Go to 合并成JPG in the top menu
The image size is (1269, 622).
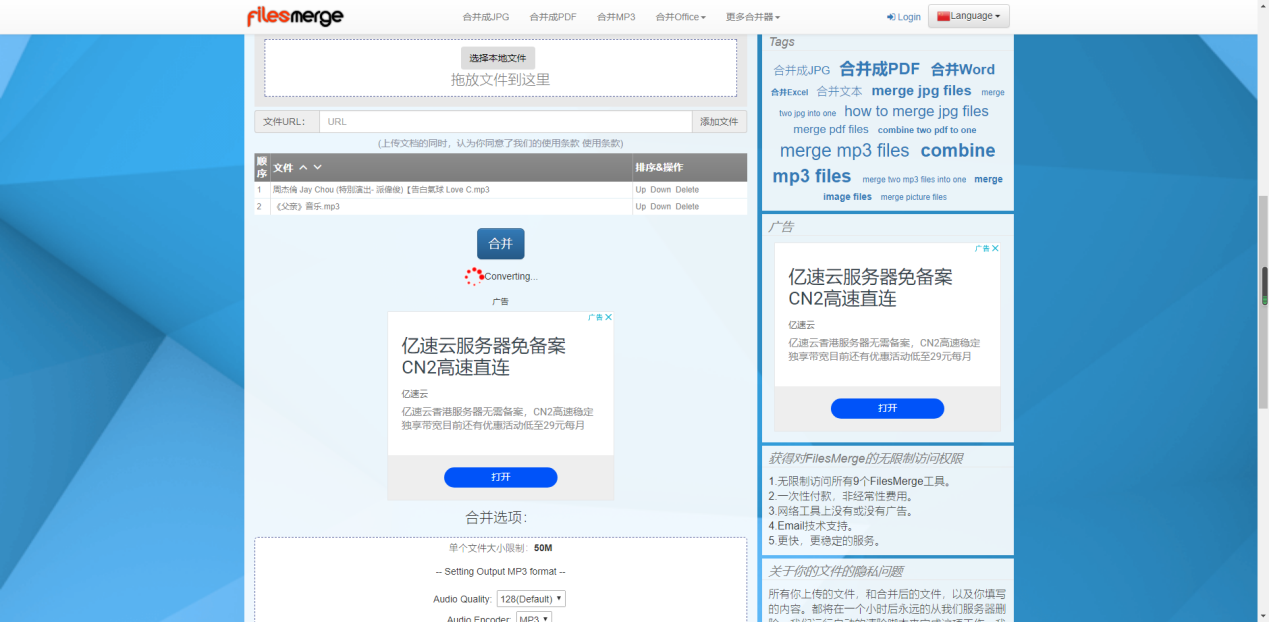coord(486,17)
